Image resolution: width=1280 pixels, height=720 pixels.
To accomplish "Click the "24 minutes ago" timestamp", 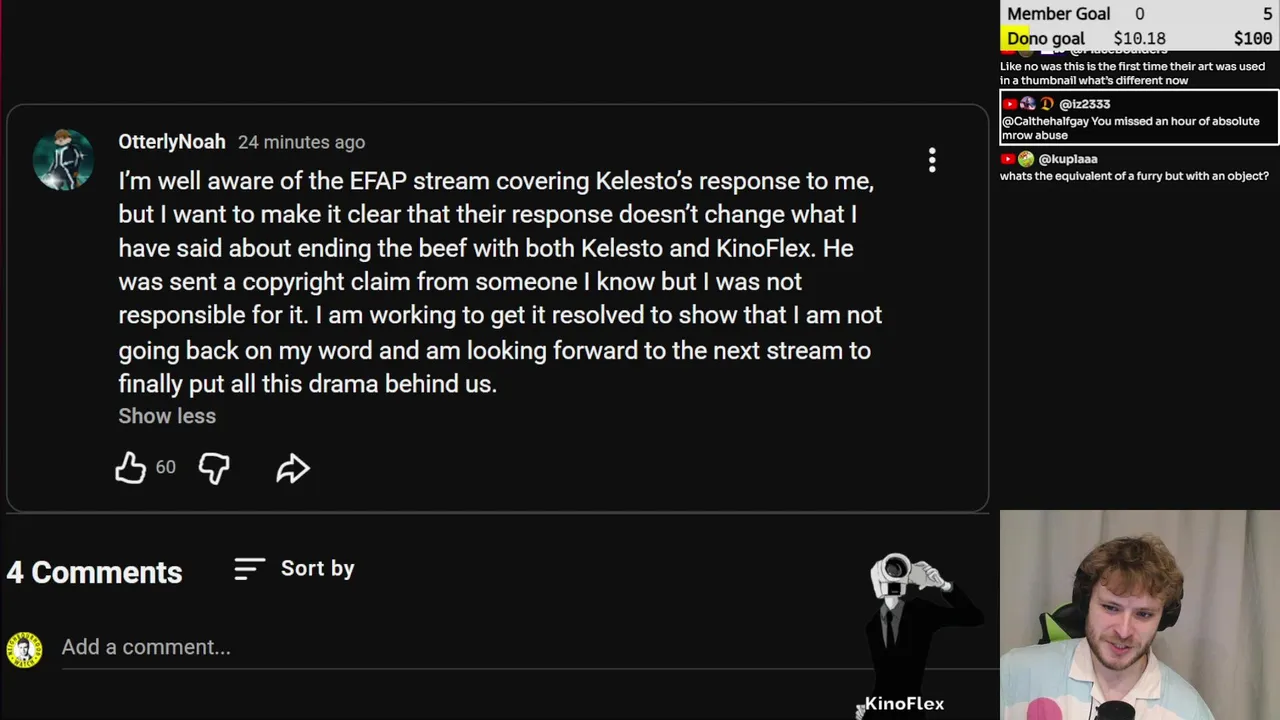I will click(301, 143).
